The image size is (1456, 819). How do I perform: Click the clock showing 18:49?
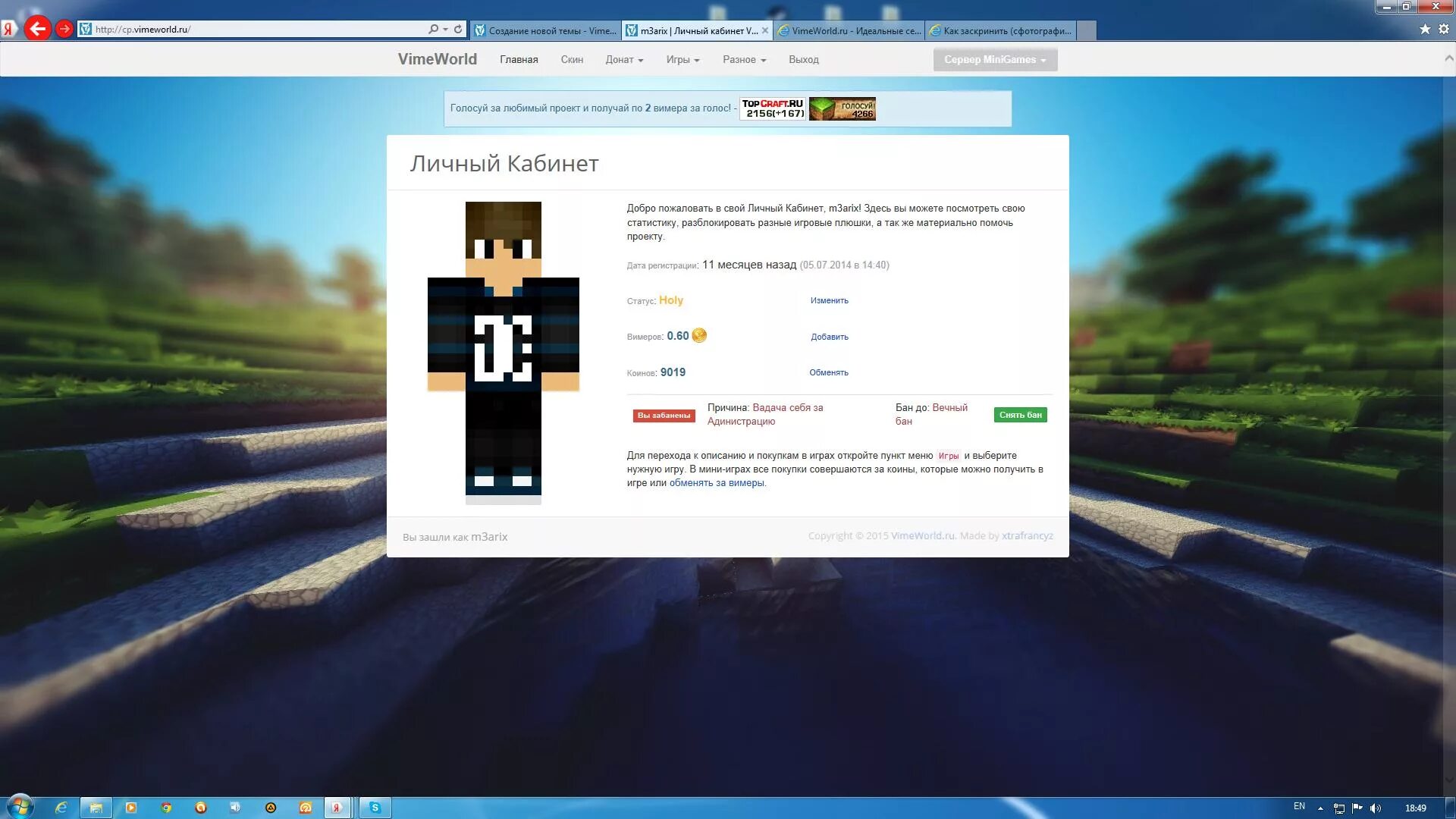1415,808
